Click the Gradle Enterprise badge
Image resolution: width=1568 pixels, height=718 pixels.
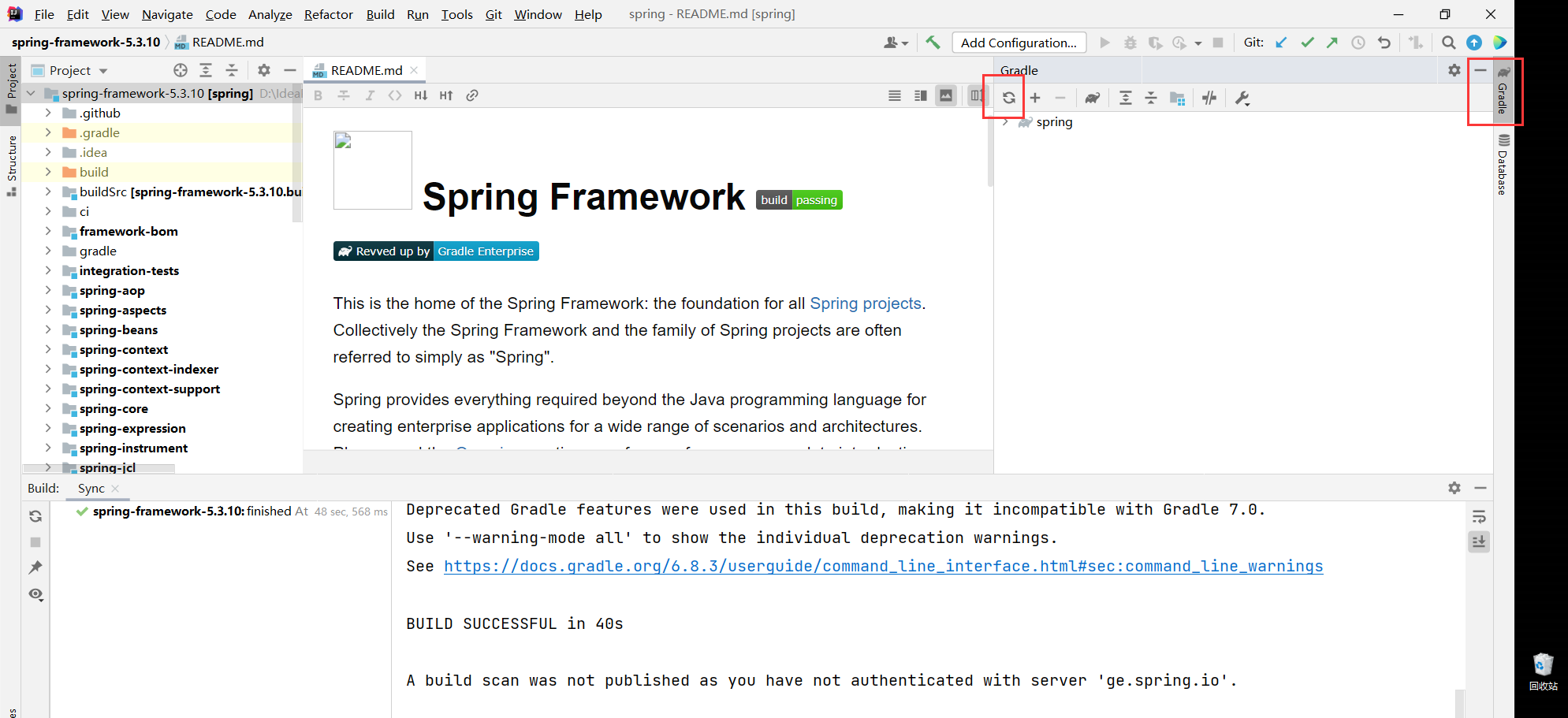point(436,251)
